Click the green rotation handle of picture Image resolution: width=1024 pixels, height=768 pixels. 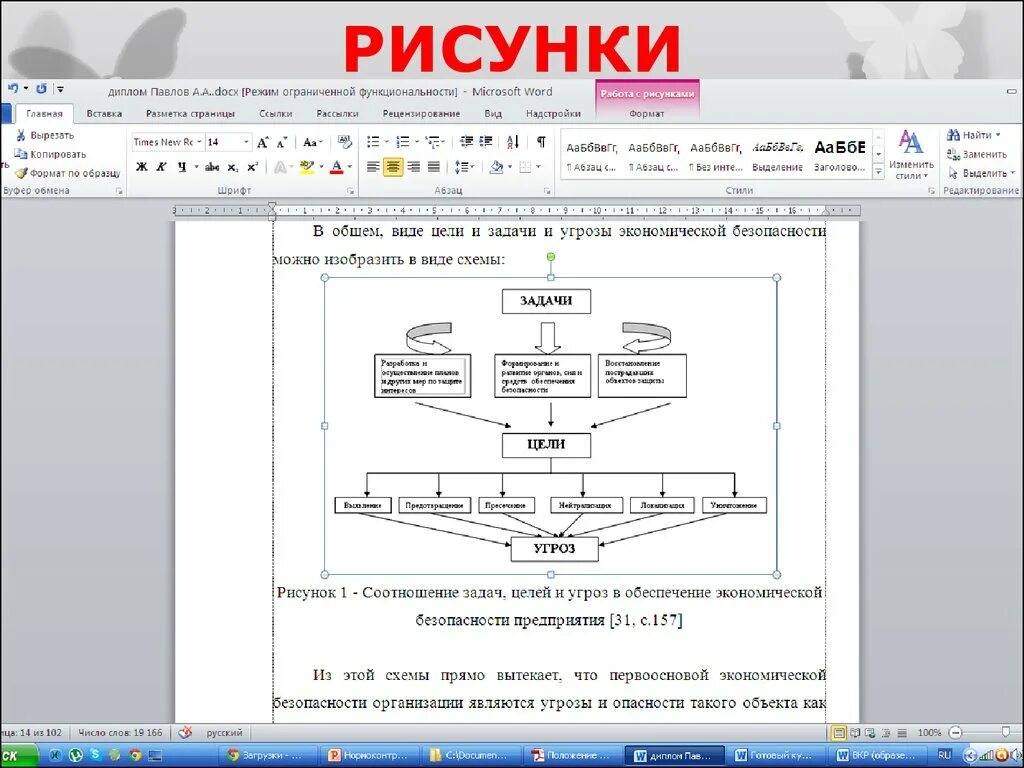[x=551, y=257]
